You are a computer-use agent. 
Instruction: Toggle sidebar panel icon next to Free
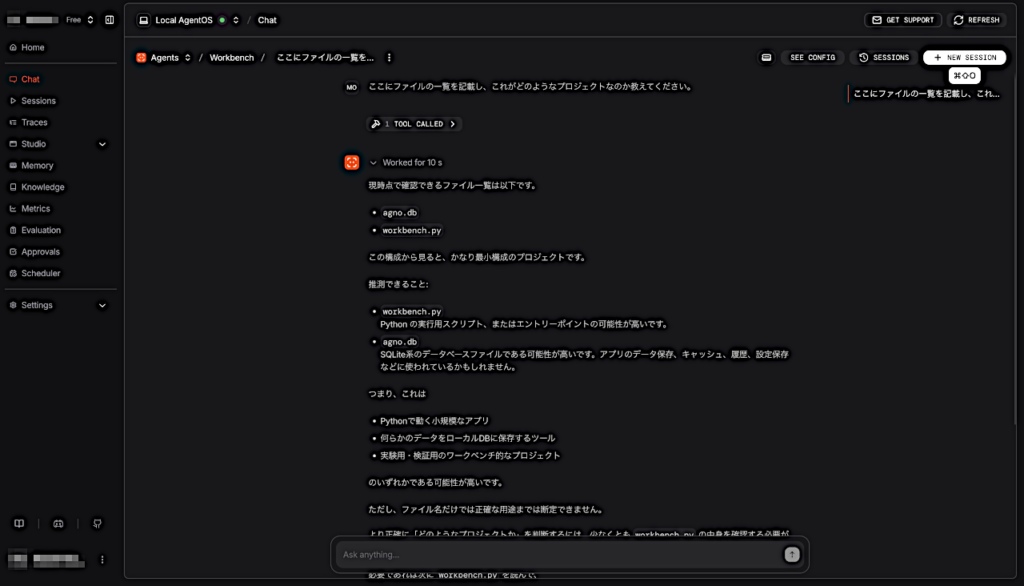click(110, 20)
